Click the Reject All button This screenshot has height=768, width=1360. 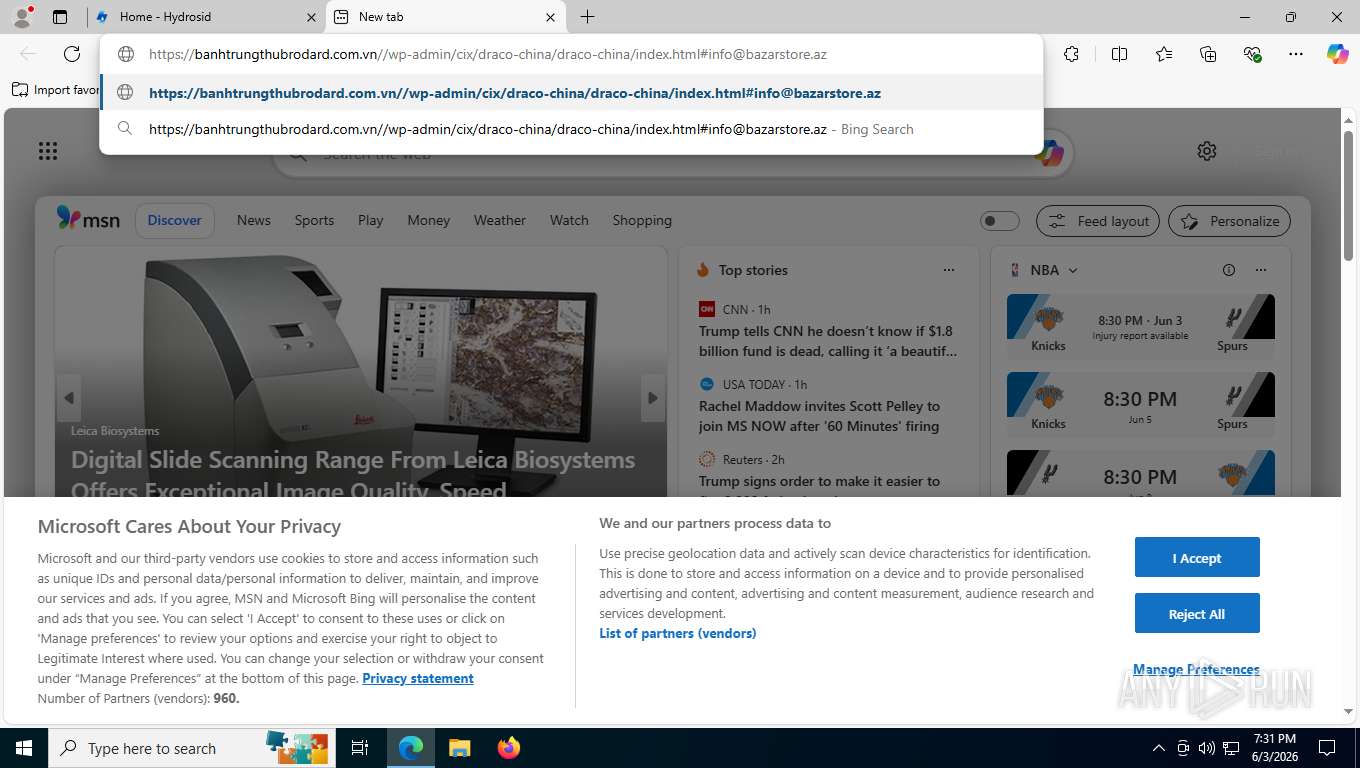[1197, 613]
